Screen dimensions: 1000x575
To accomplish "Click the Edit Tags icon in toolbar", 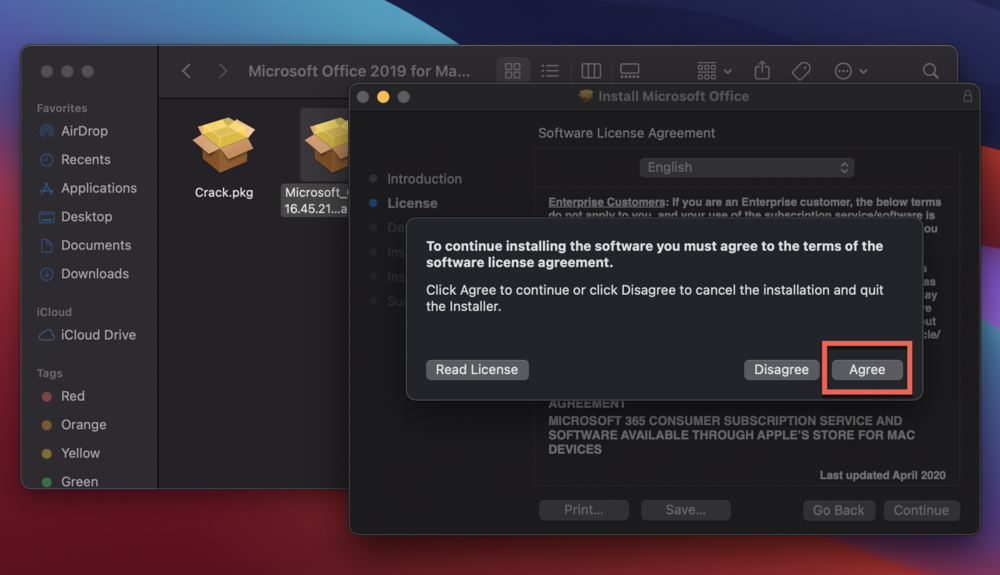I will 801,71.
